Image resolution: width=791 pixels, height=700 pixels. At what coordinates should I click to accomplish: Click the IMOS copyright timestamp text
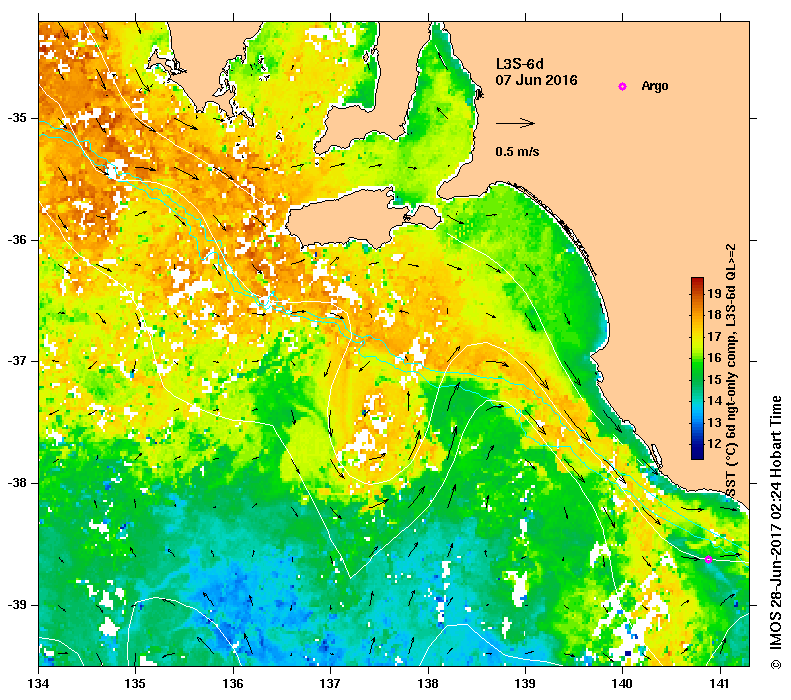[x=775, y=533]
